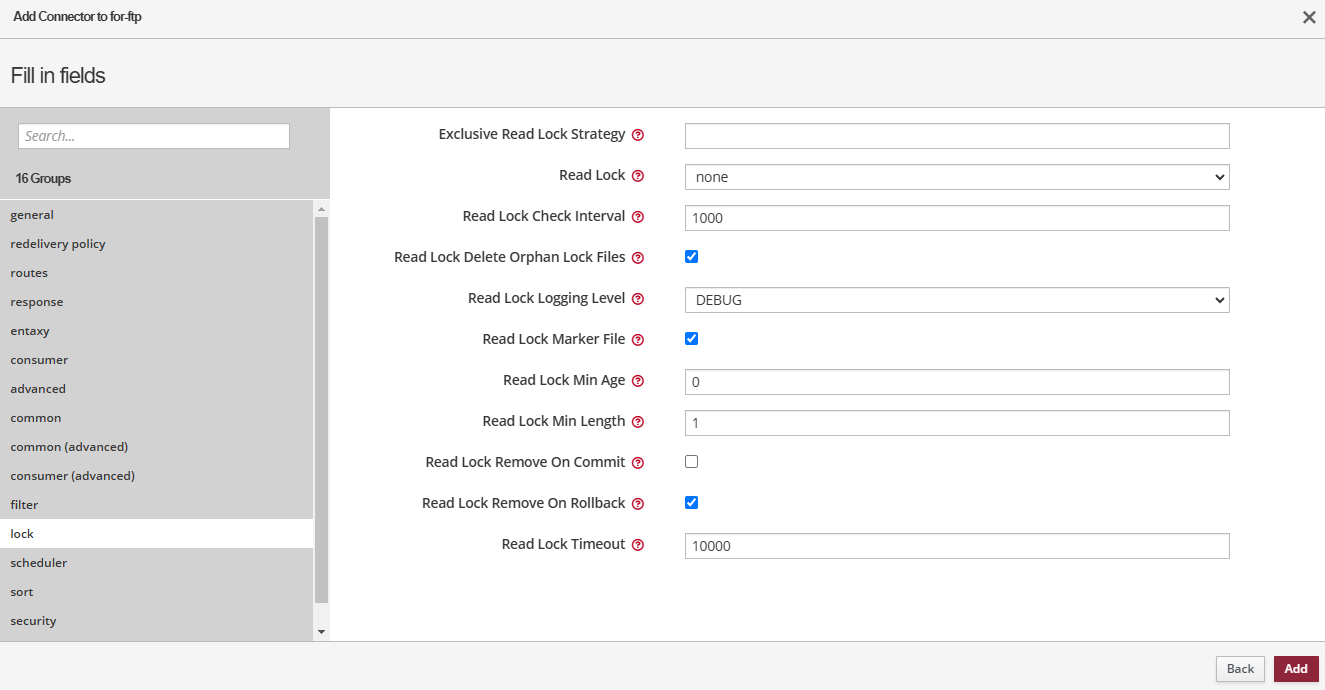Open help icon for Read Lock Check Interval

638,217
